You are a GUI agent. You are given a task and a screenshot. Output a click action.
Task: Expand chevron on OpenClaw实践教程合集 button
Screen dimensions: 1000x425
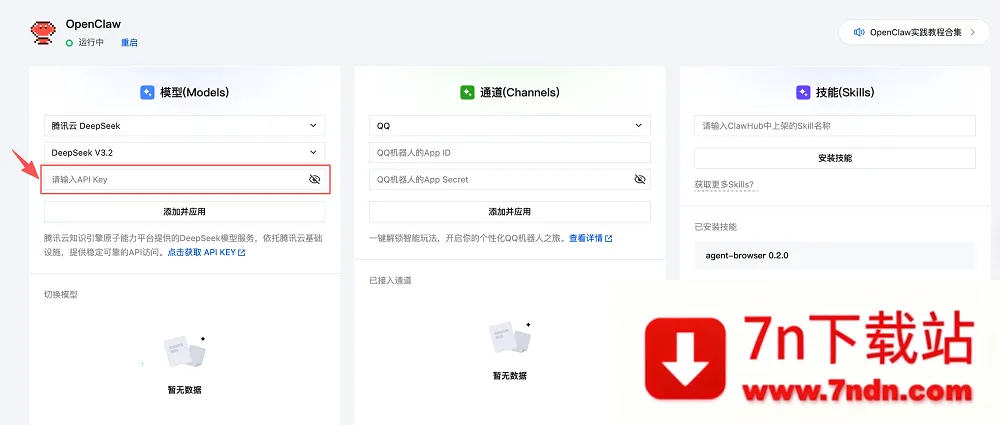click(x=972, y=32)
